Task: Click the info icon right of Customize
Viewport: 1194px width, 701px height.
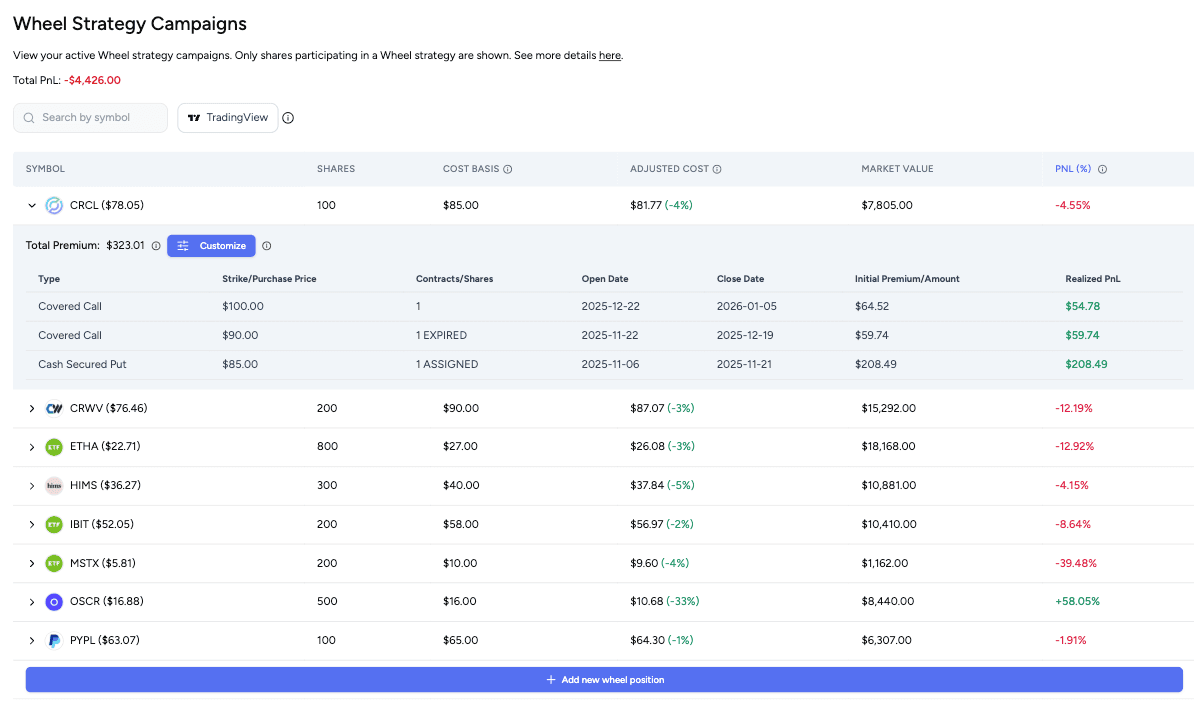Action: coord(266,245)
